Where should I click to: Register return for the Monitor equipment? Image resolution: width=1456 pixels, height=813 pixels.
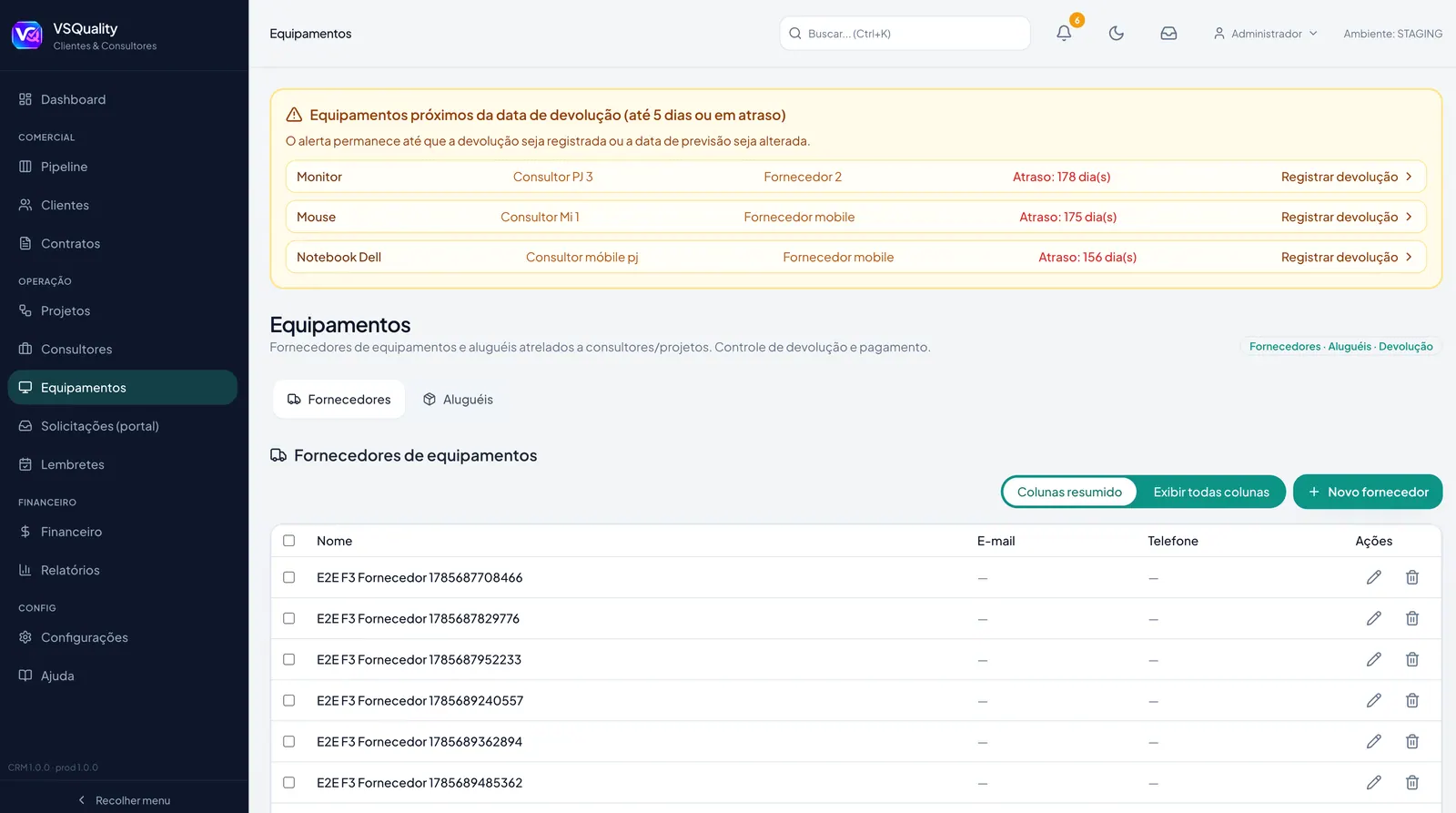tap(1347, 177)
